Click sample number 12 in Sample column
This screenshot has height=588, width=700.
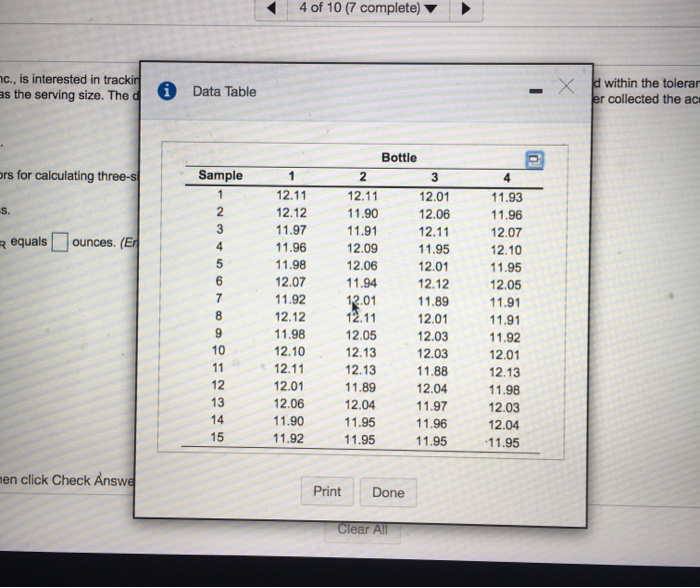(218, 385)
